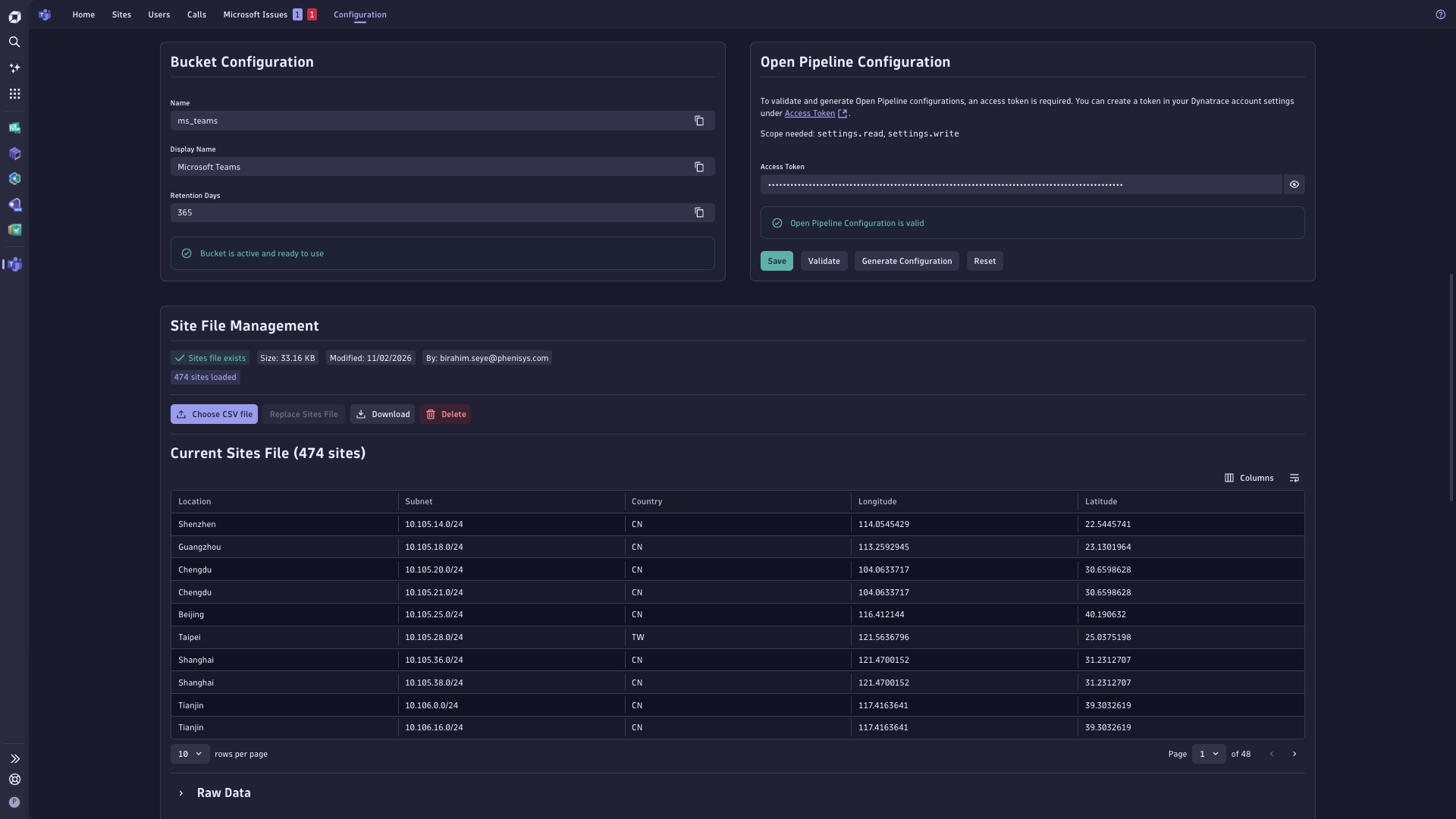Validate the Open Pipeline configuration
Viewport: 1456px width, 819px height.
pos(824,261)
